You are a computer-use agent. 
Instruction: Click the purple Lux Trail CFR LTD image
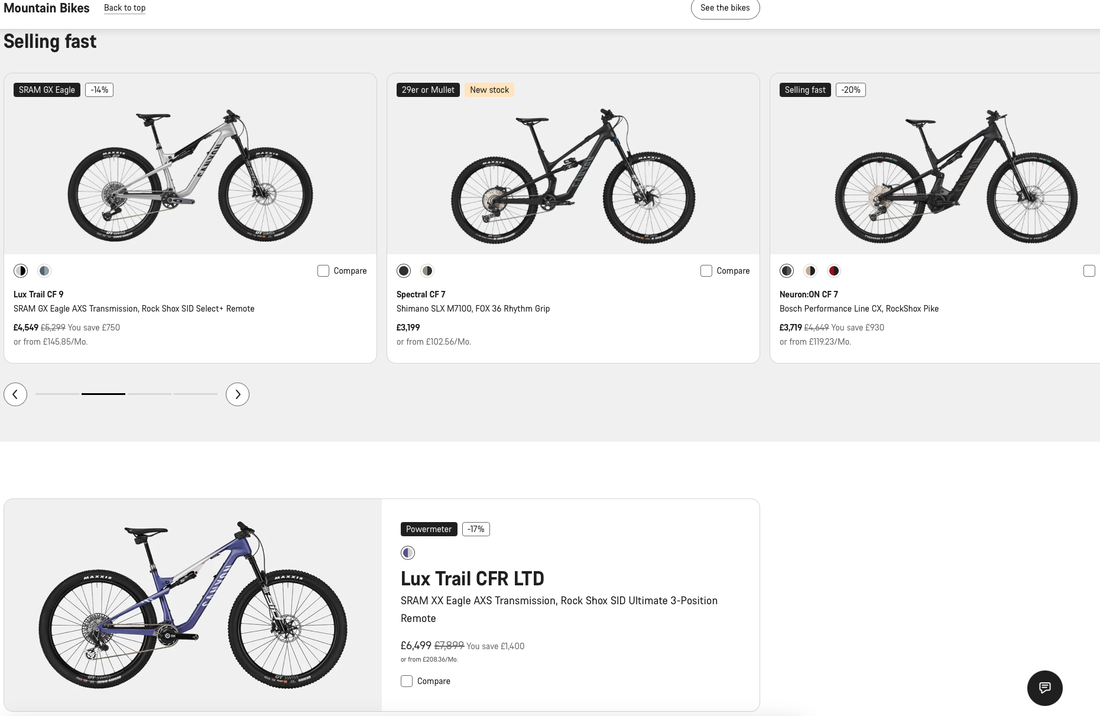(192, 604)
